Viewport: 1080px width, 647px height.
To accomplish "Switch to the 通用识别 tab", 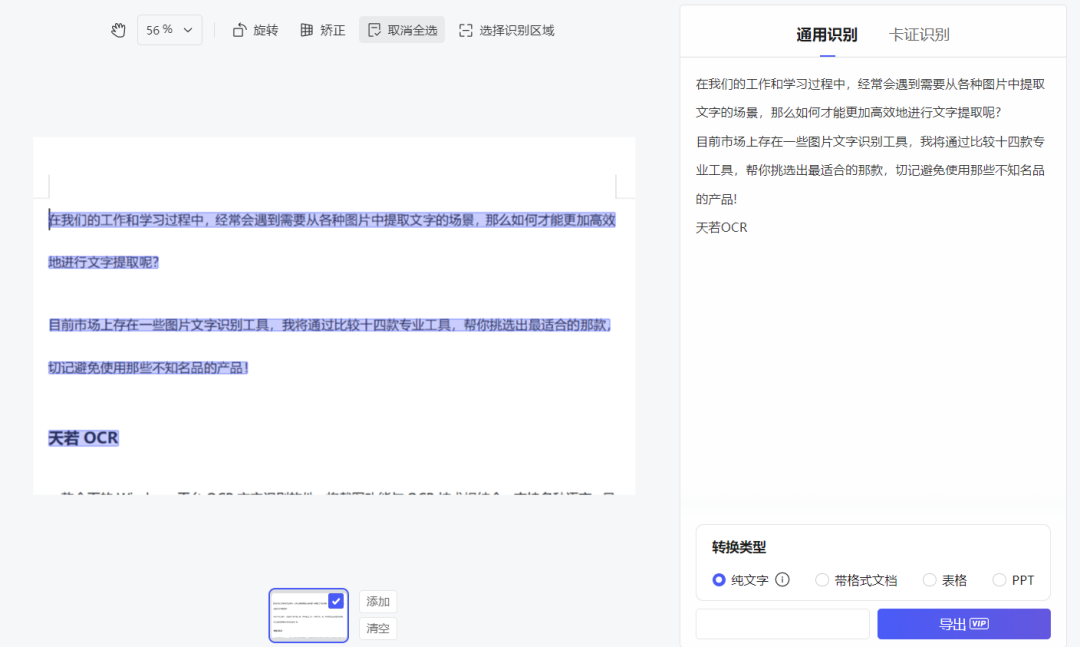I will pos(827,34).
